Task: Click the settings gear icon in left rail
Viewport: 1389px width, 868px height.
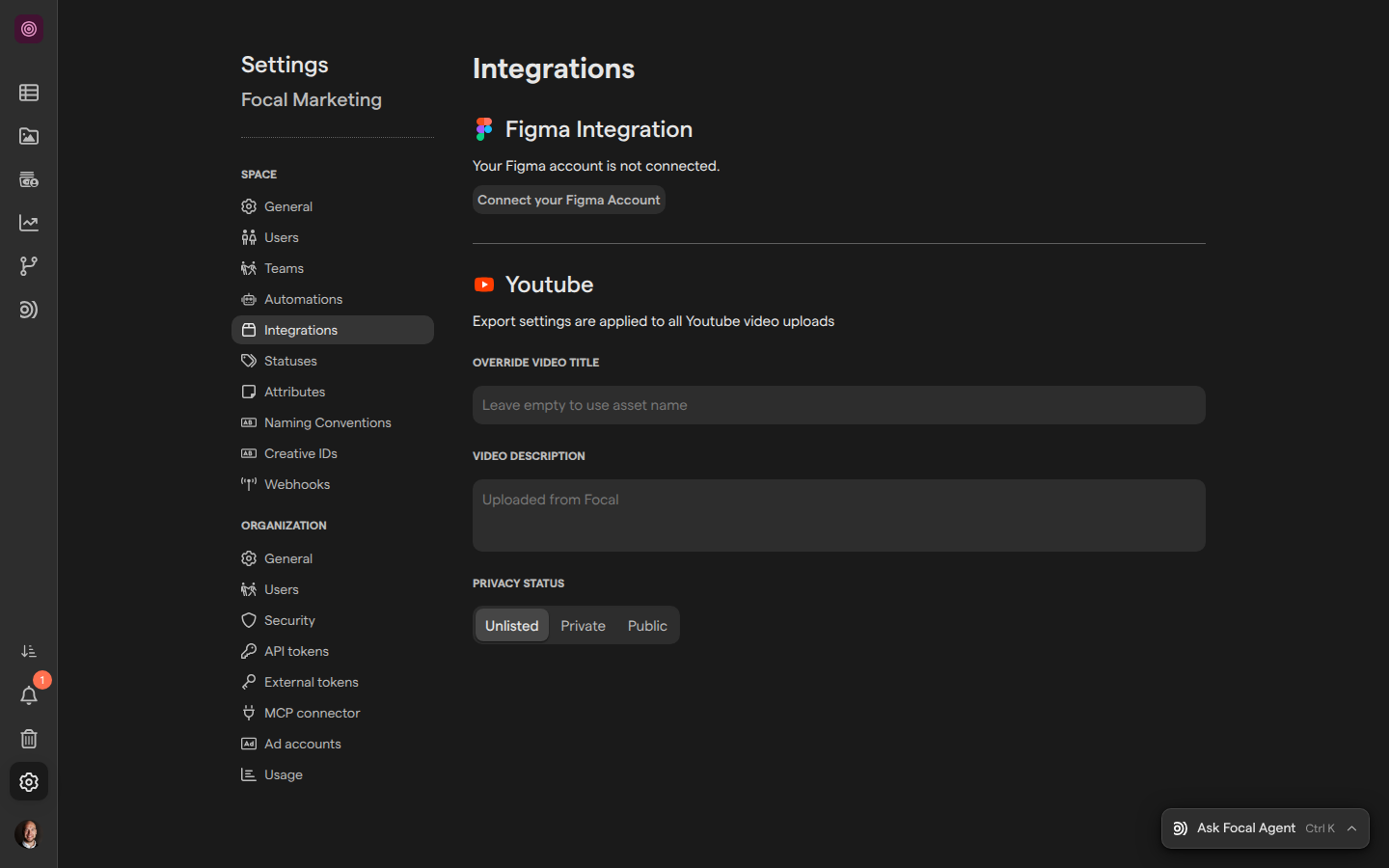Action: tap(29, 782)
